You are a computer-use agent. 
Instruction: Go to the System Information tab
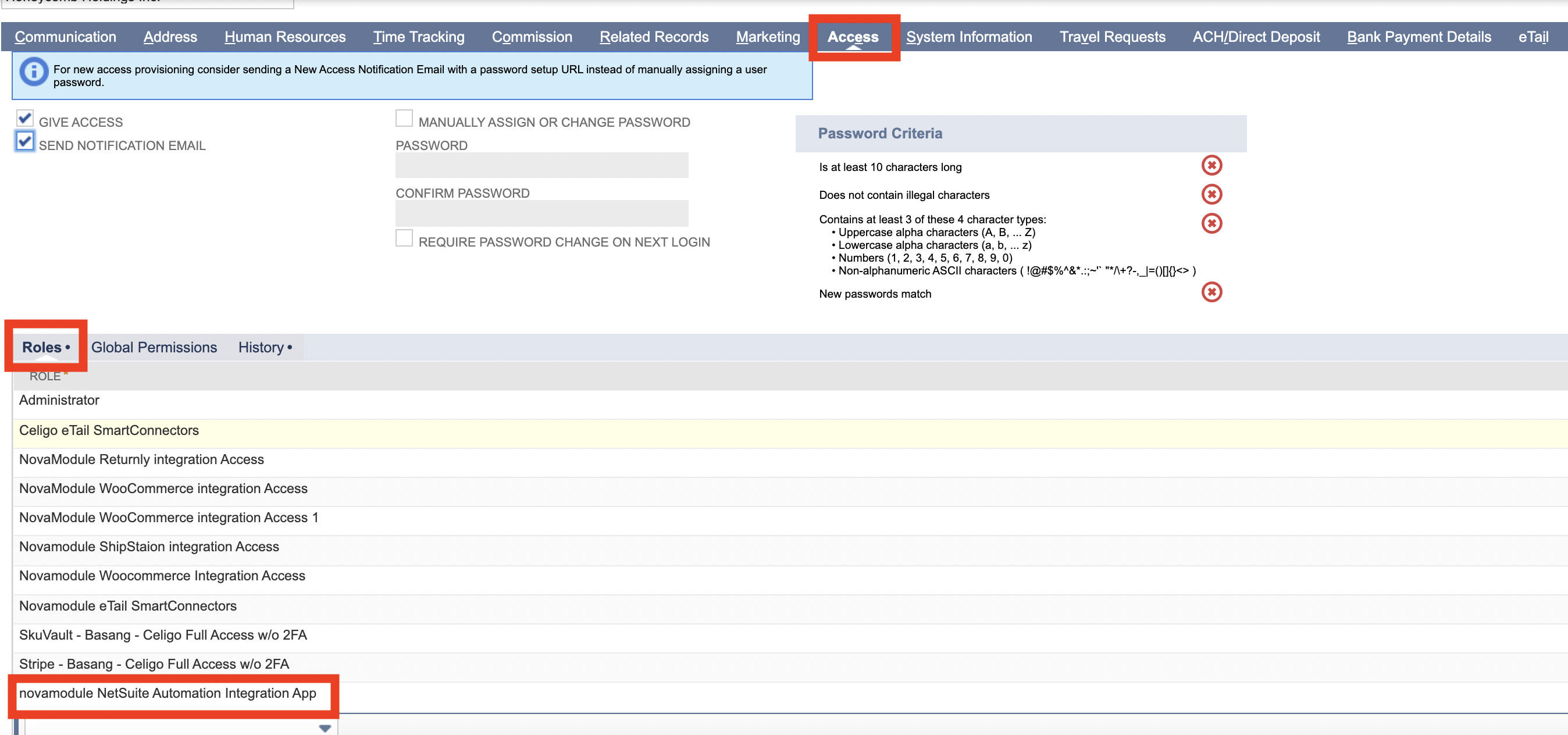pyautogui.click(x=968, y=37)
